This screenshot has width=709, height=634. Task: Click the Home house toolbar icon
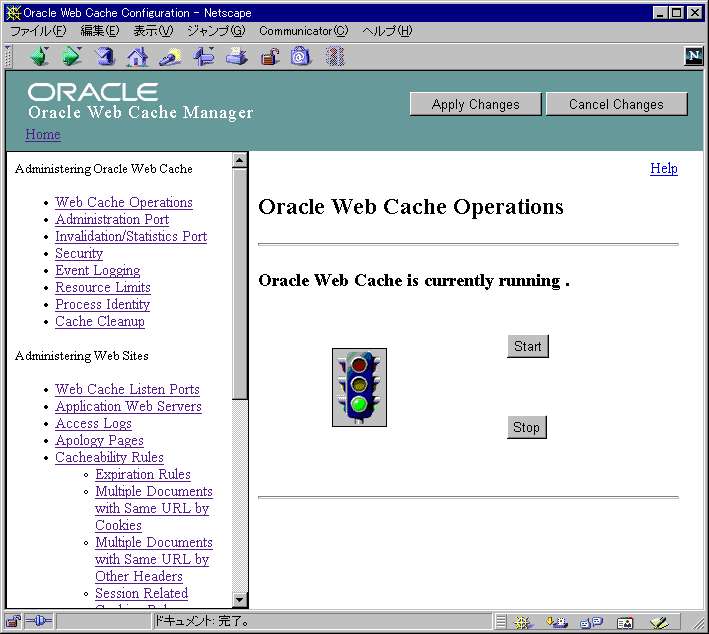137,57
